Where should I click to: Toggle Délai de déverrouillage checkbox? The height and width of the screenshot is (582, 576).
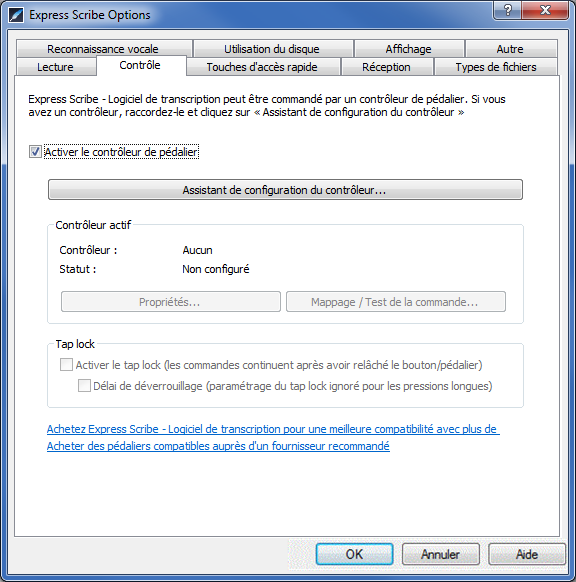tap(84, 385)
